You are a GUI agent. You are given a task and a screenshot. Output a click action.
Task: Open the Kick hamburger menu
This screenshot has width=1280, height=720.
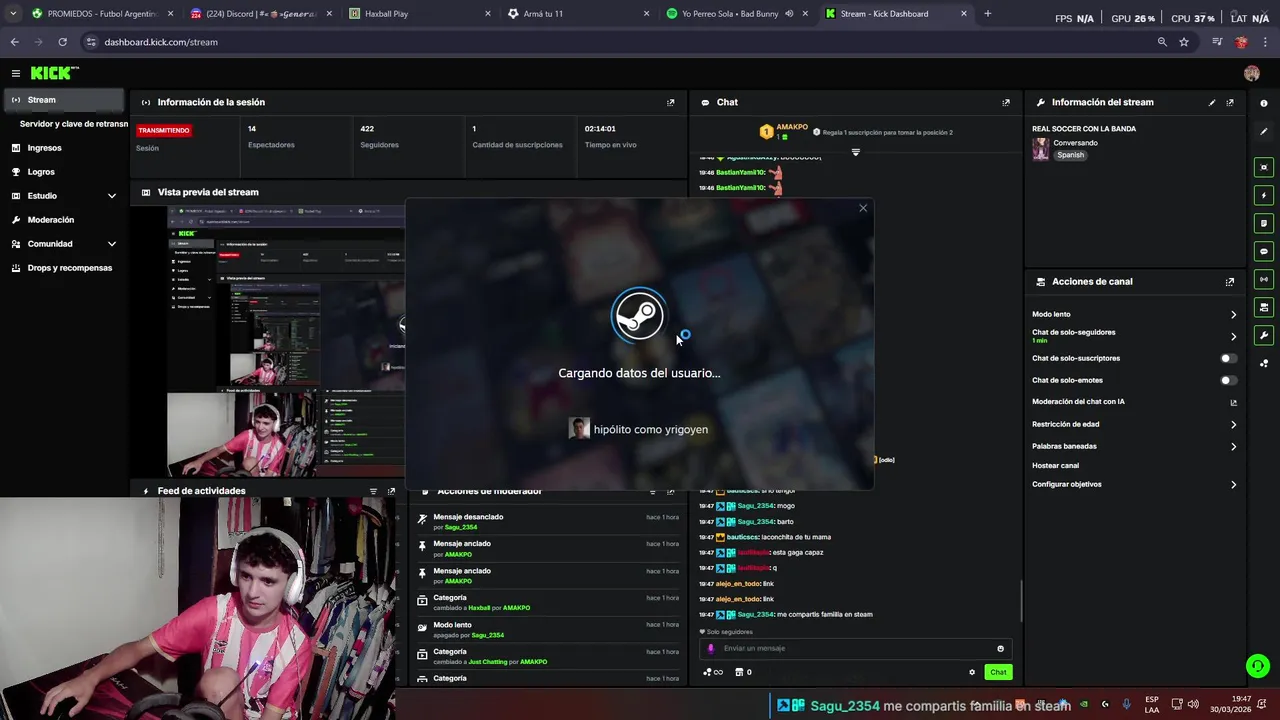point(16,73)
